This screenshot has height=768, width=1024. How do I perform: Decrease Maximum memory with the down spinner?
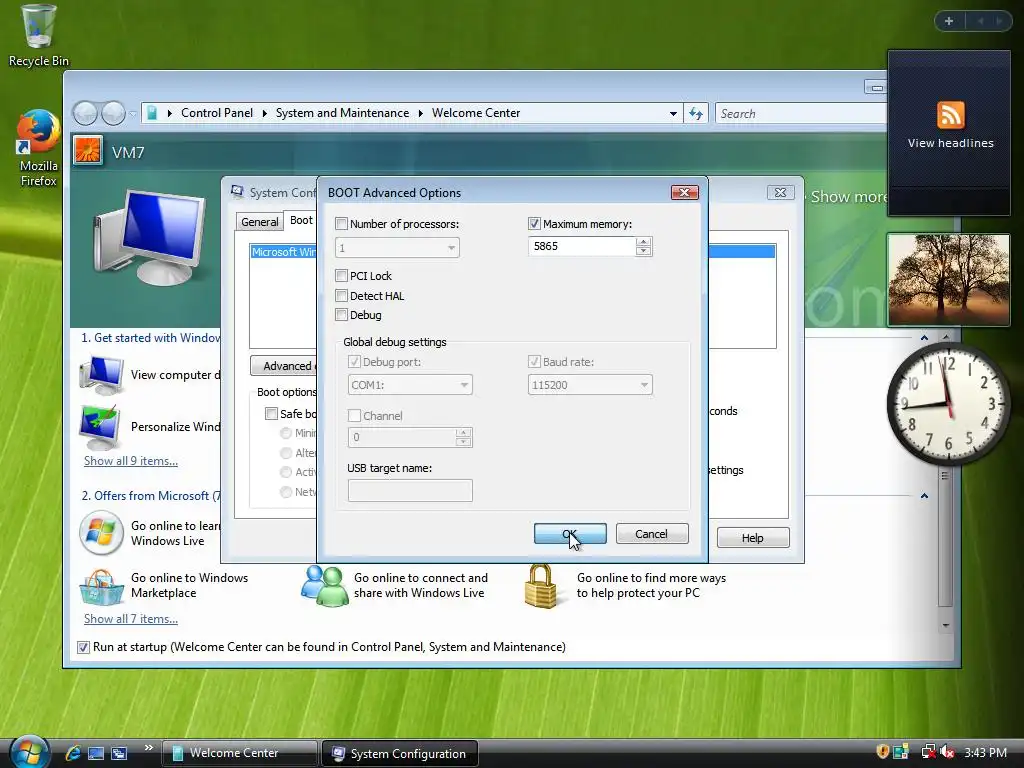pos(643,251)
